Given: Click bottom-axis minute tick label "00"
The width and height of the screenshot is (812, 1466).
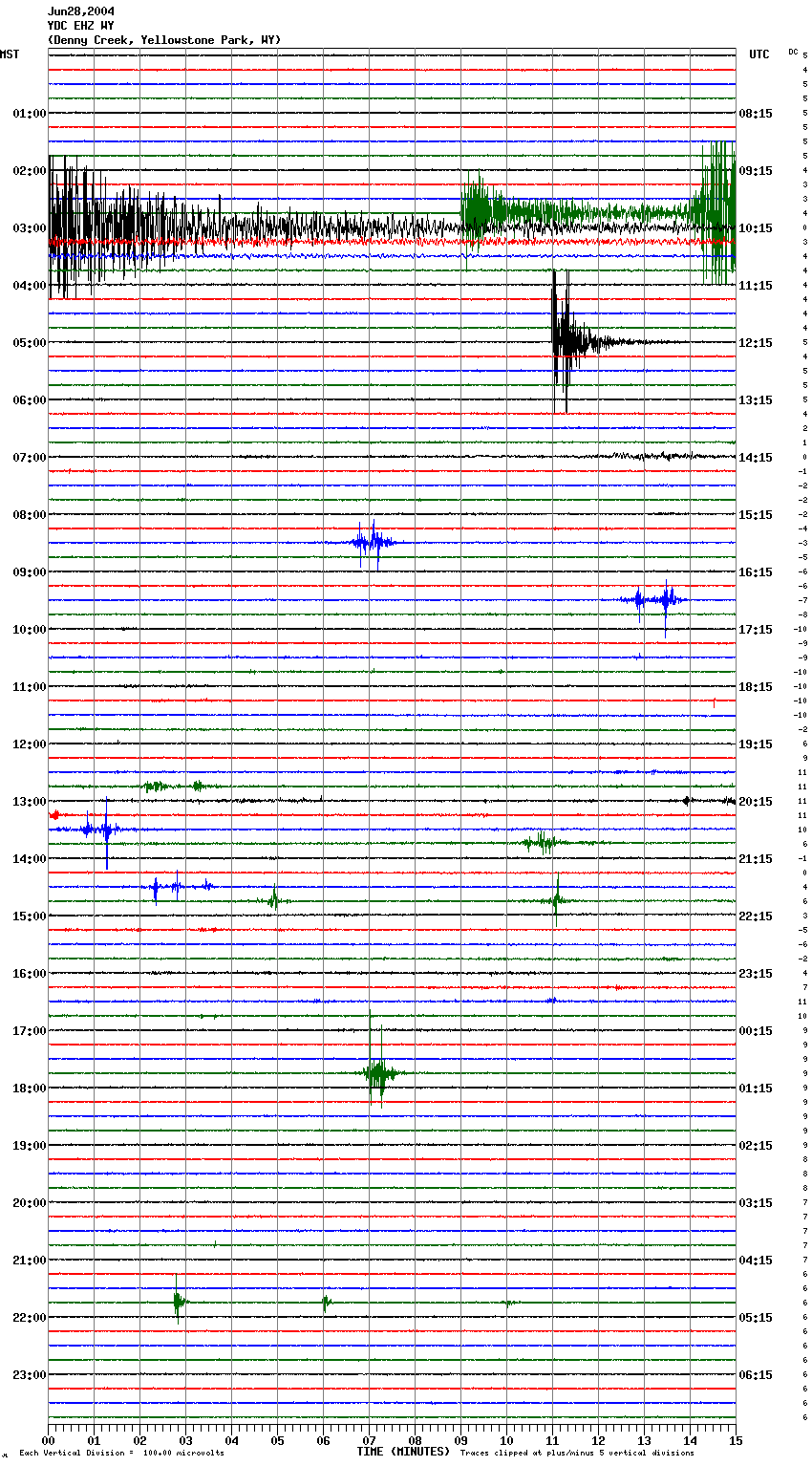Looking at the screenshot, I should tap(49, 1440).
